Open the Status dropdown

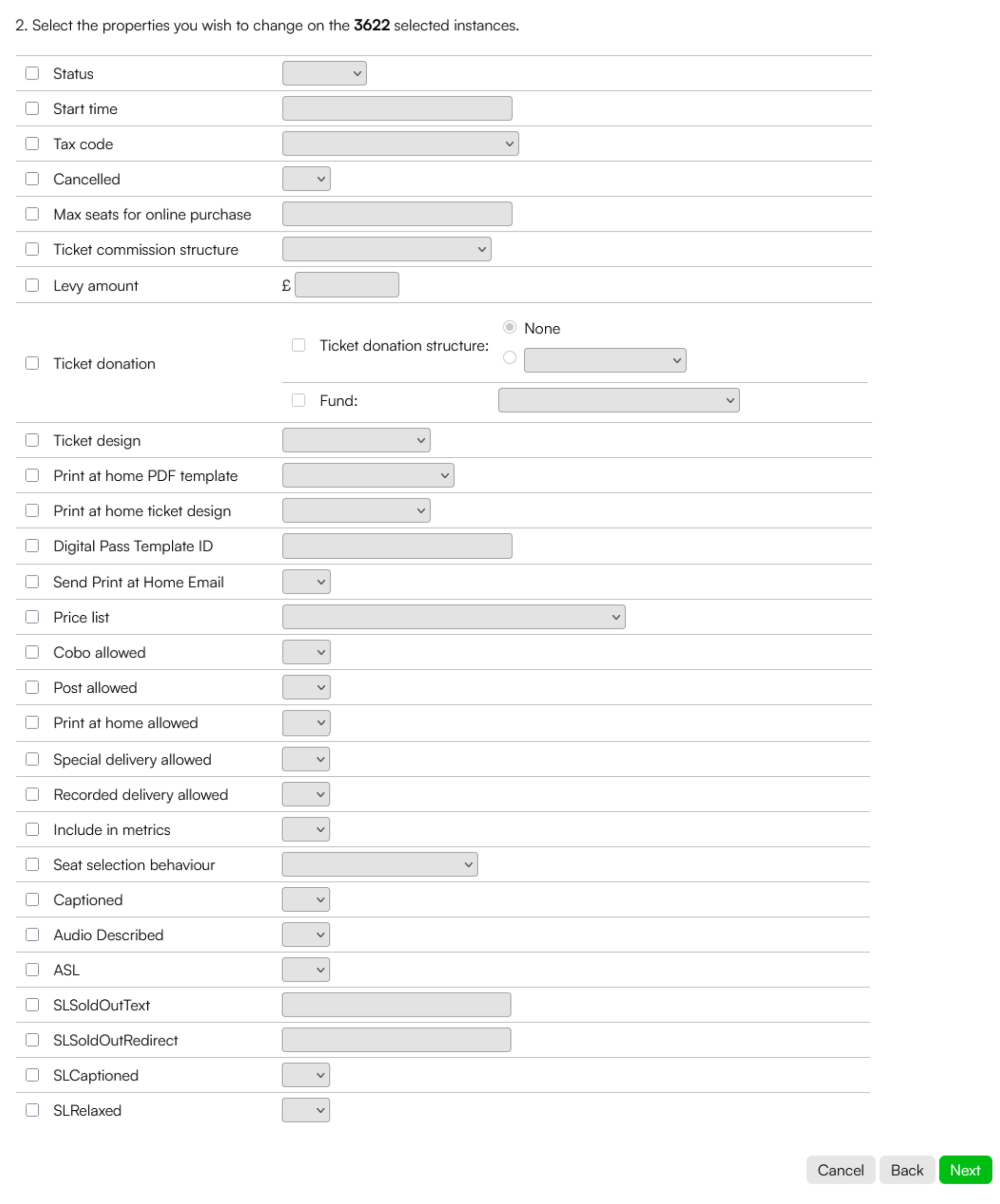click(x=324, y=73)
